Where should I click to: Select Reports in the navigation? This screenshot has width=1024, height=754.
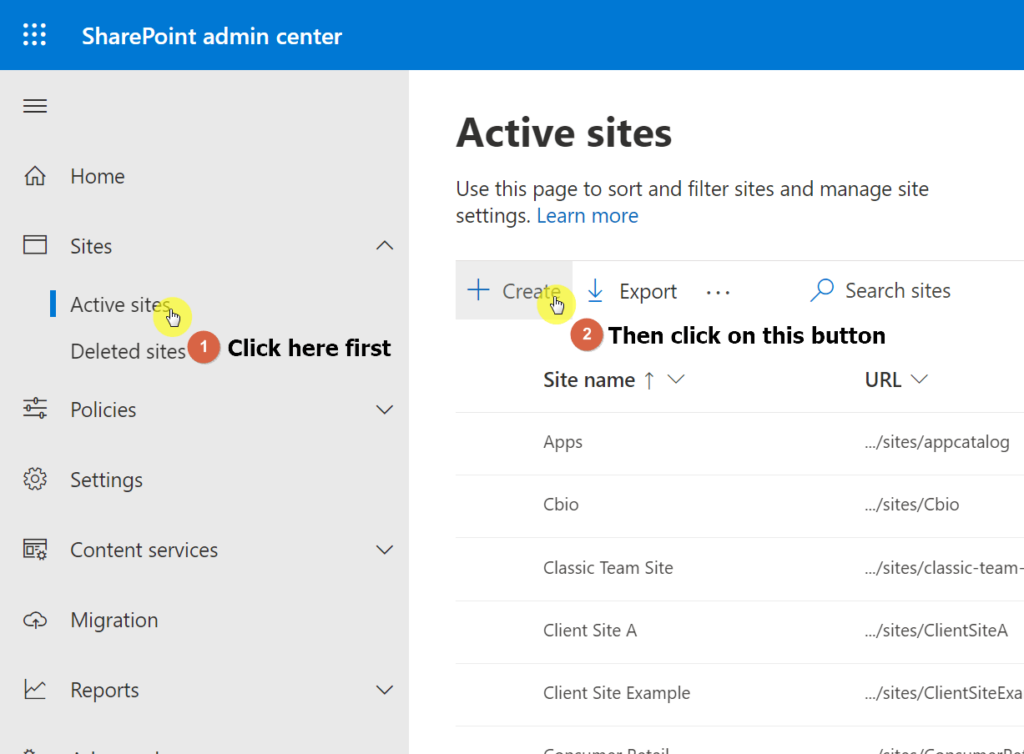[x=104, y=690]
